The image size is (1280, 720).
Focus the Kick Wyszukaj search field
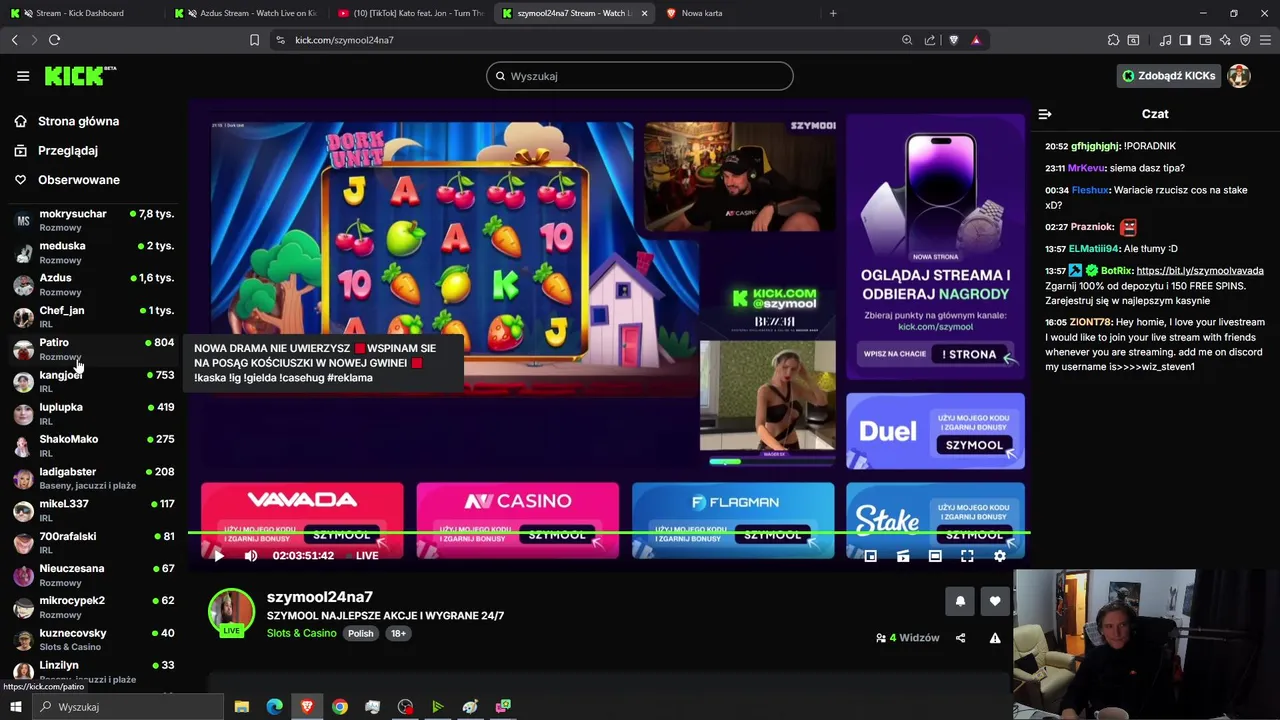640,76
